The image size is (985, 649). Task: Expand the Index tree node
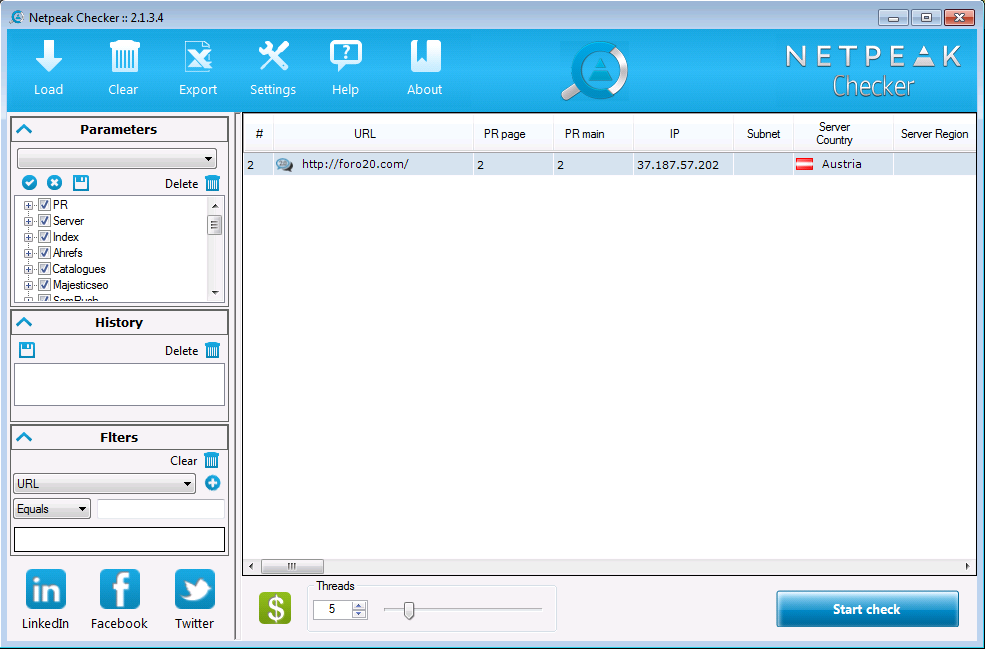click(28, 237)
